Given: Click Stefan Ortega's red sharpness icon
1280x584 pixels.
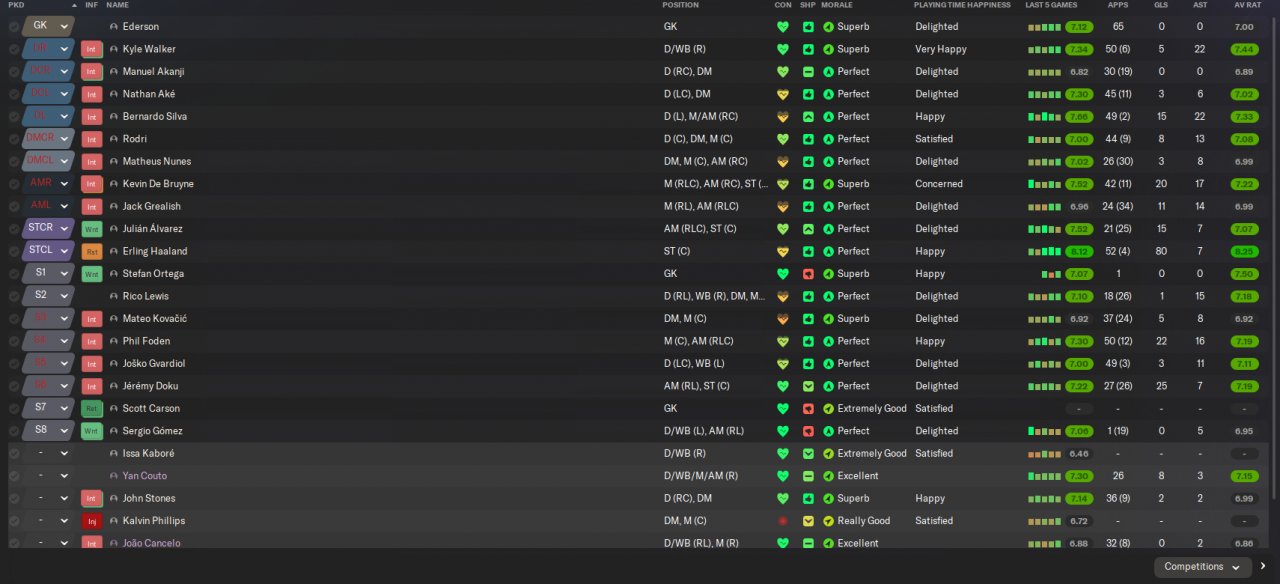Looking at the screenshot, I should point(808,274).
